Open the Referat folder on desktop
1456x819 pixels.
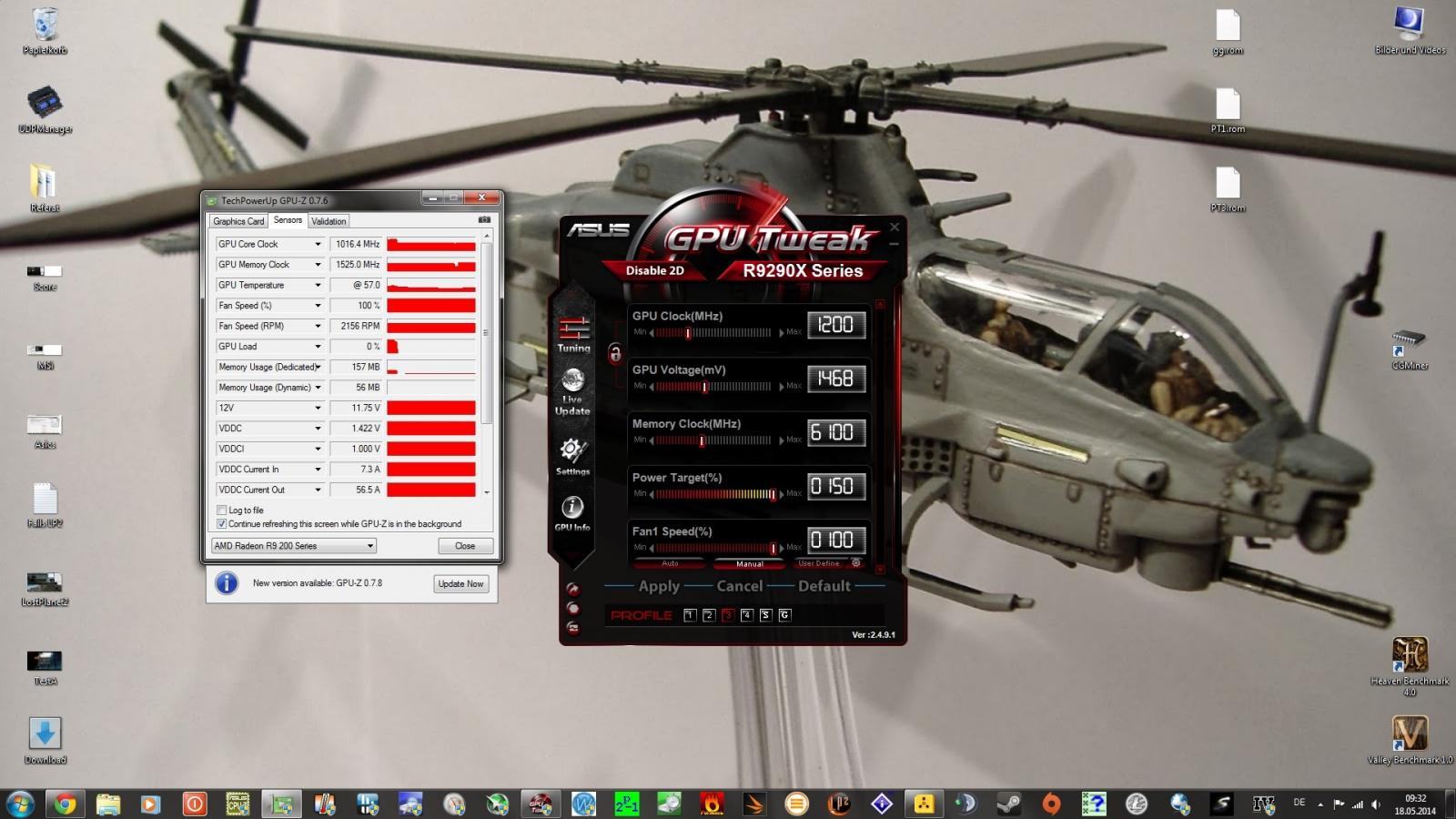[45, 188]
